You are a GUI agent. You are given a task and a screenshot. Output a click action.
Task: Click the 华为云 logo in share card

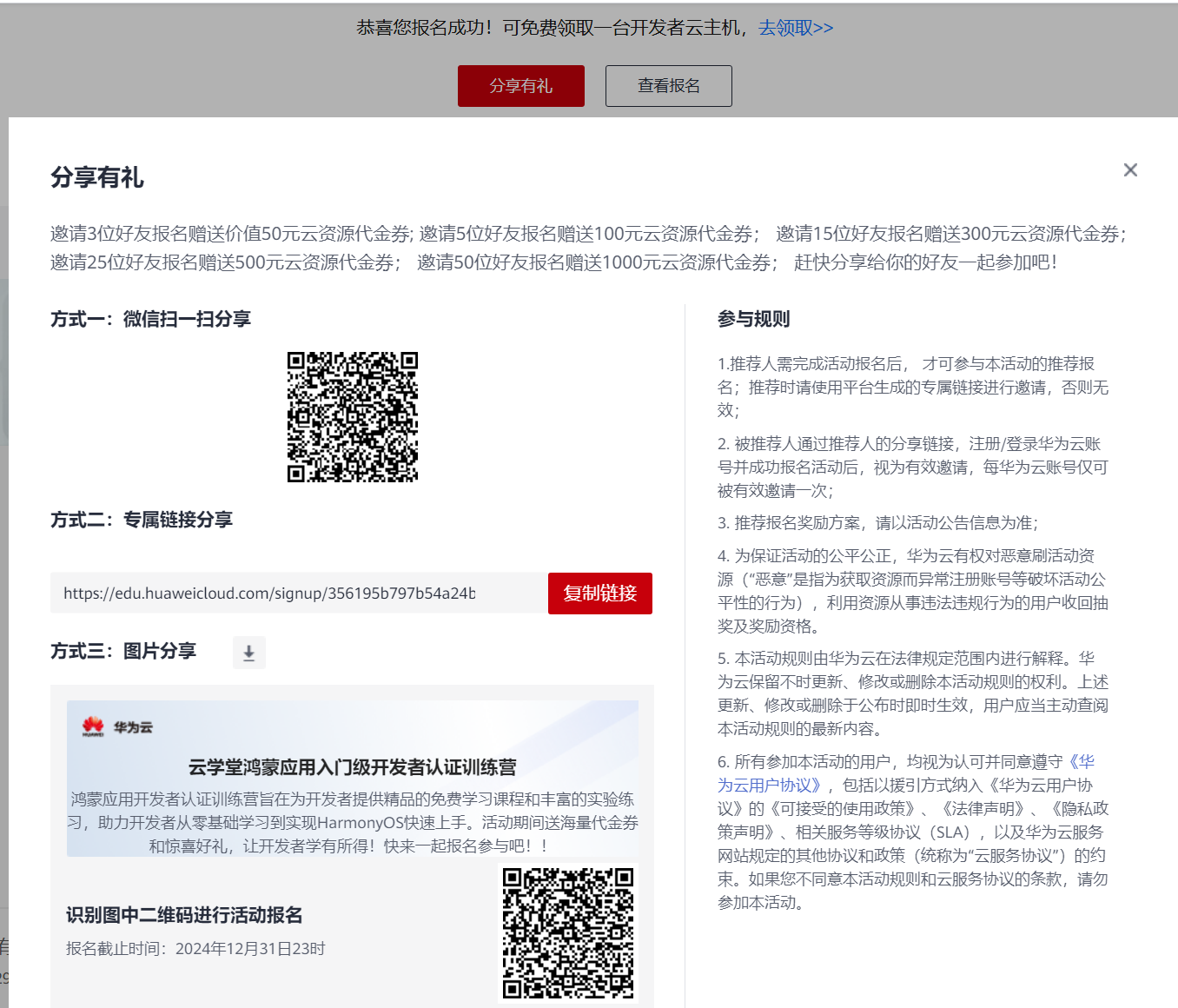click(117, 727)
